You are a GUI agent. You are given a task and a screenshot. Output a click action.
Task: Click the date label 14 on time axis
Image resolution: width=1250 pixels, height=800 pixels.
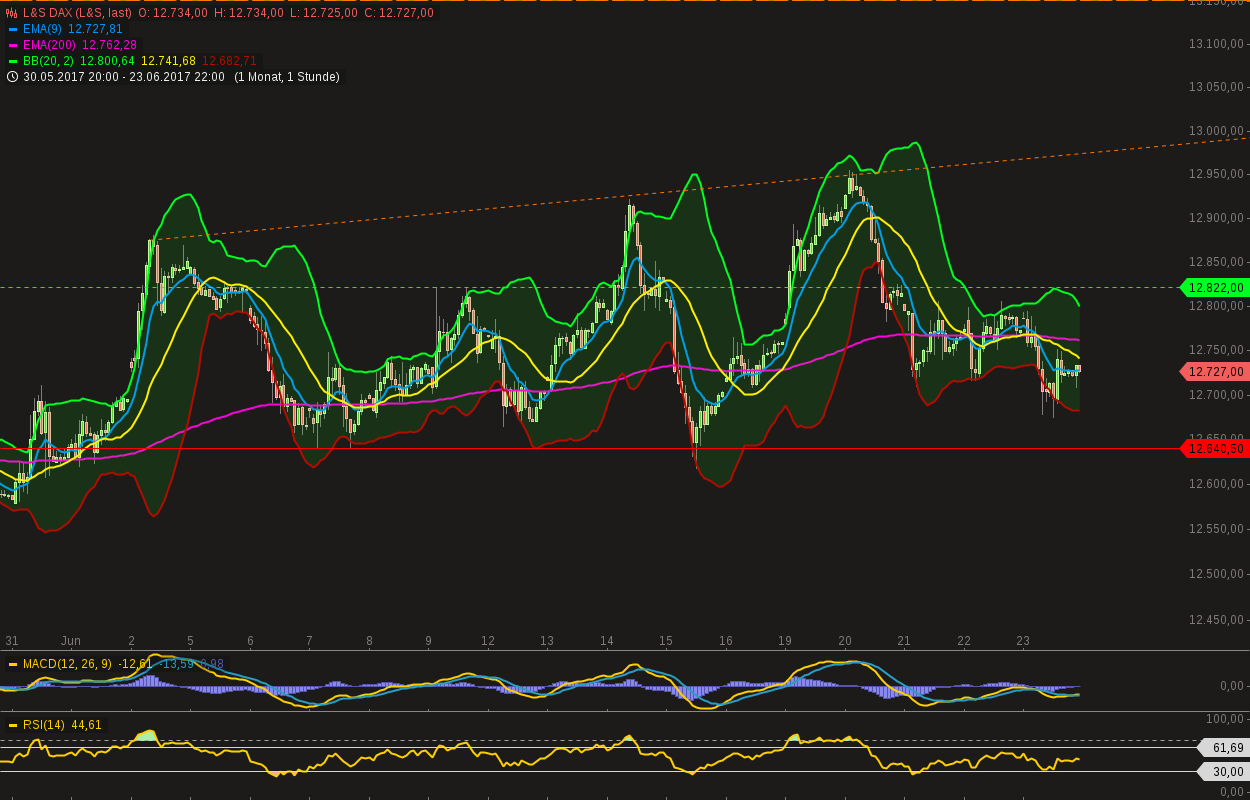click(606, 641)
